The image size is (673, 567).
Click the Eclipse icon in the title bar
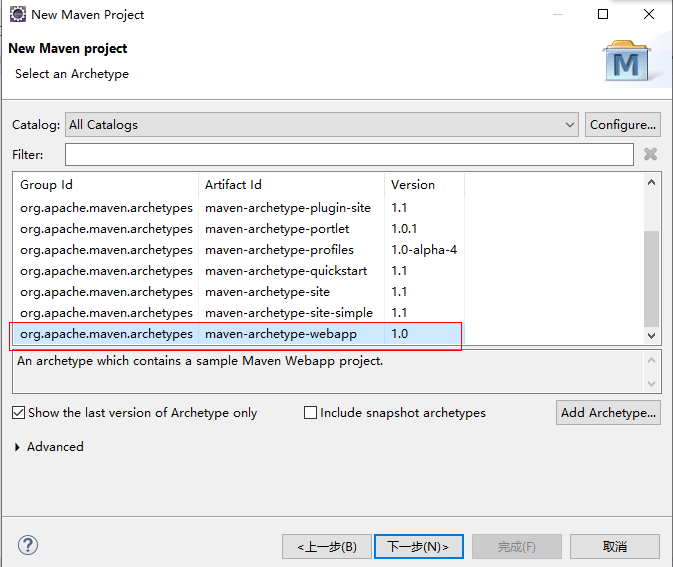(18, 14)
